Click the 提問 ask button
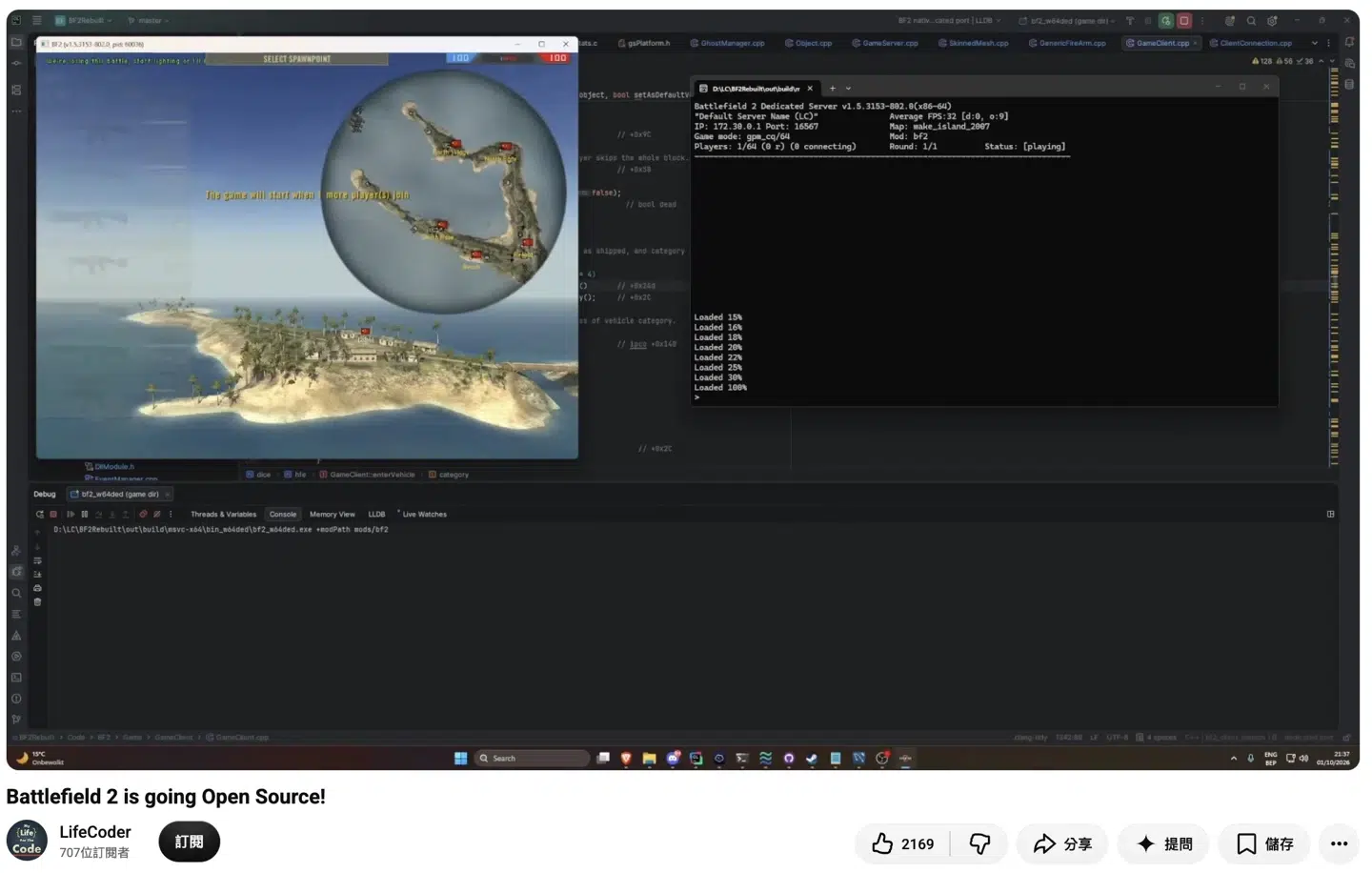1372x873 pixels. click(x=1164, y=843)
